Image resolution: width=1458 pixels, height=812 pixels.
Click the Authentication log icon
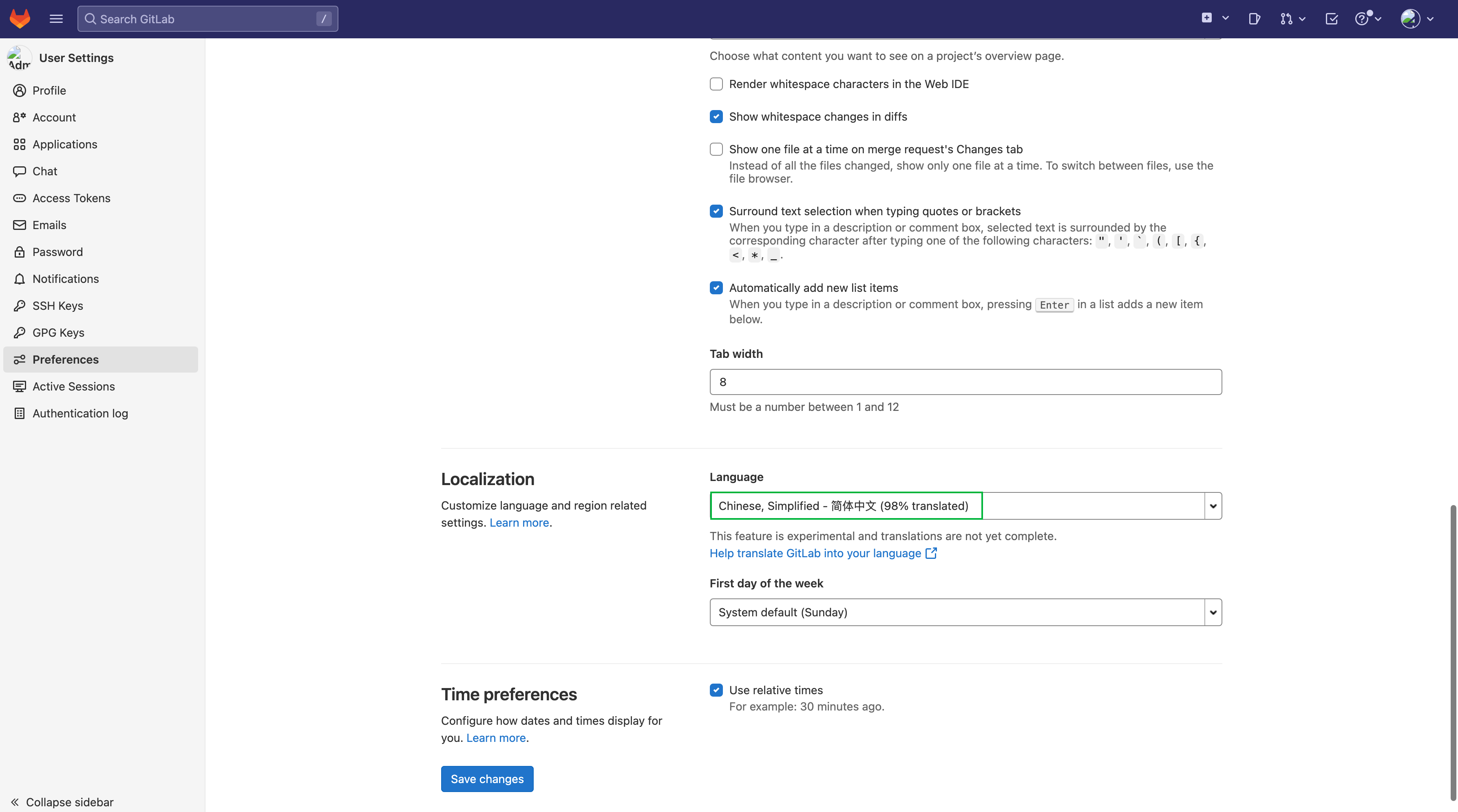(x=19, y=413)
